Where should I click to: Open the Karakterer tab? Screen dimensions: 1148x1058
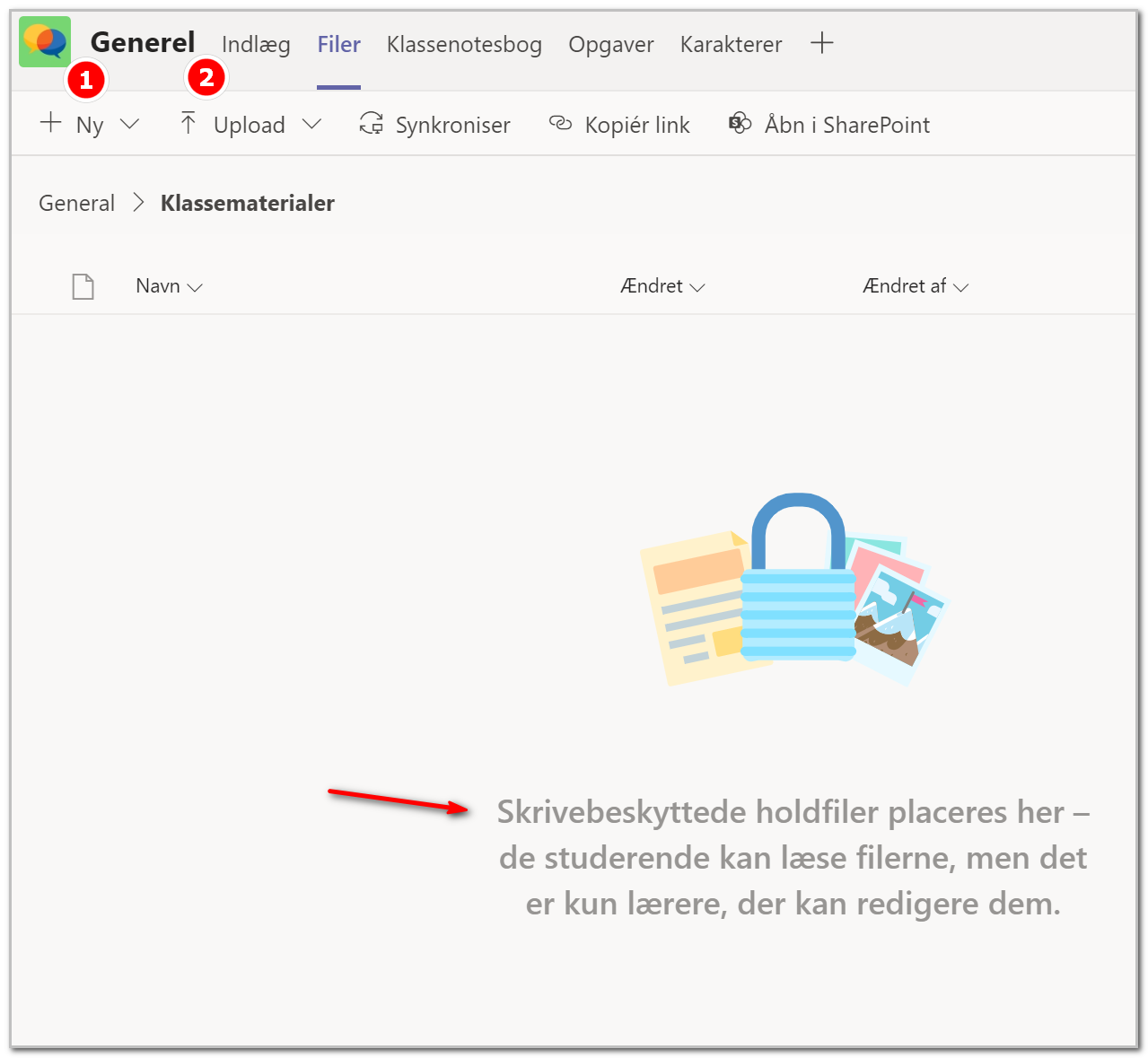click(731, 44)
